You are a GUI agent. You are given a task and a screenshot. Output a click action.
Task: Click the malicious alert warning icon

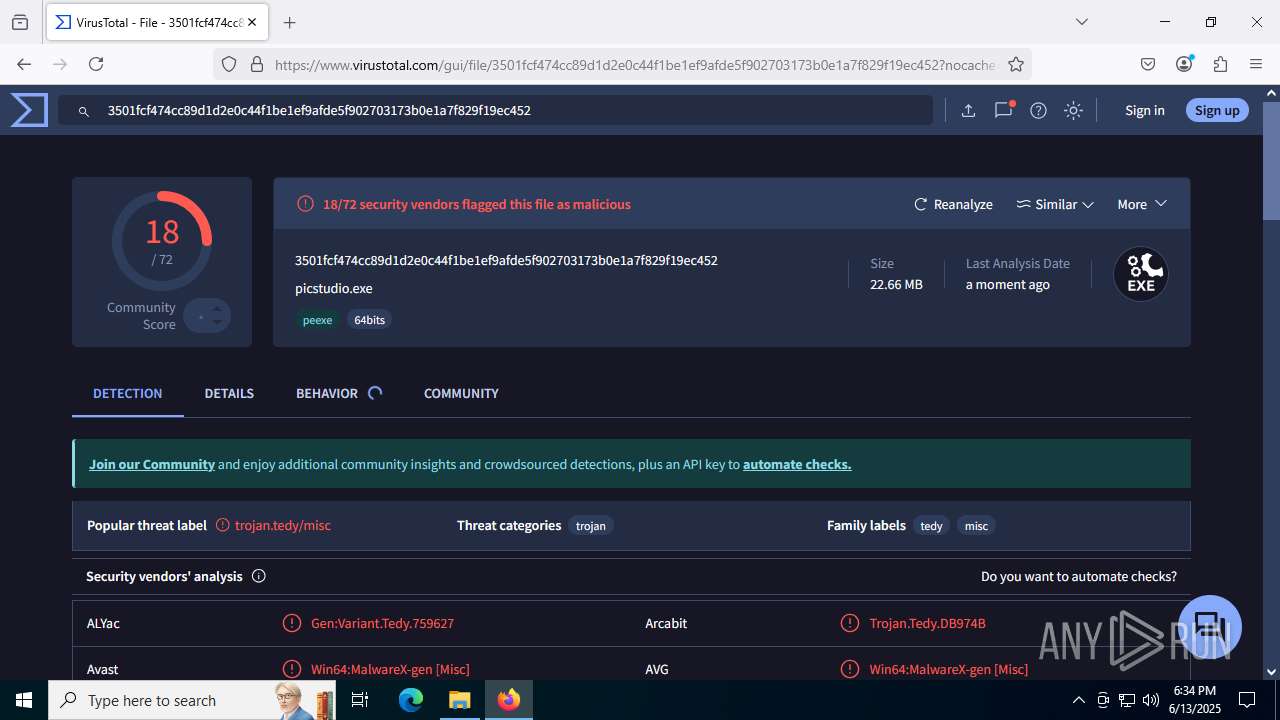pyautogui.click(x=305, y=204)
